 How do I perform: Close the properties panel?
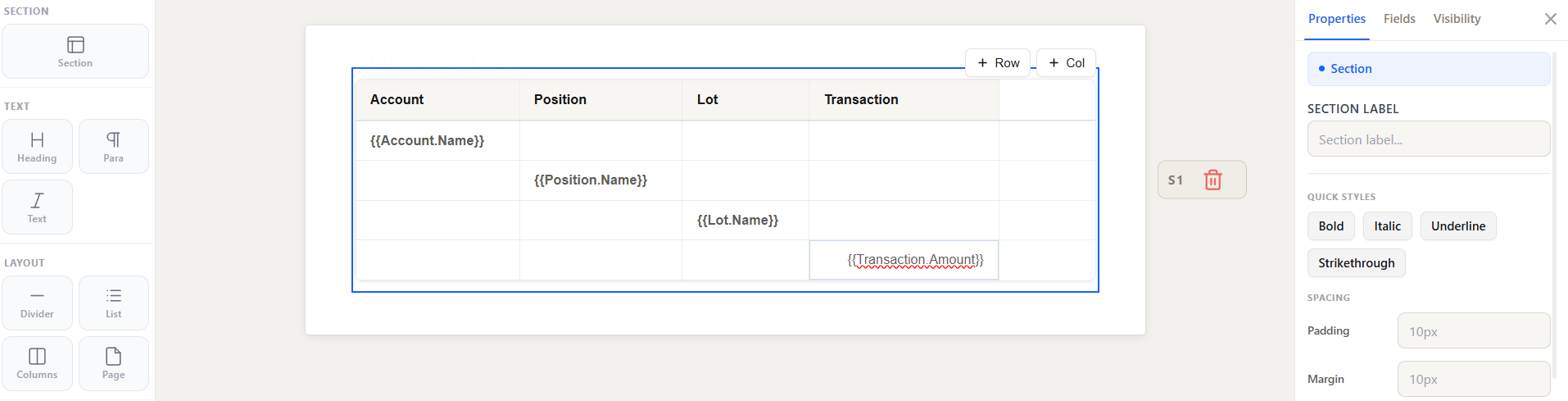(x=1550, y=19)
